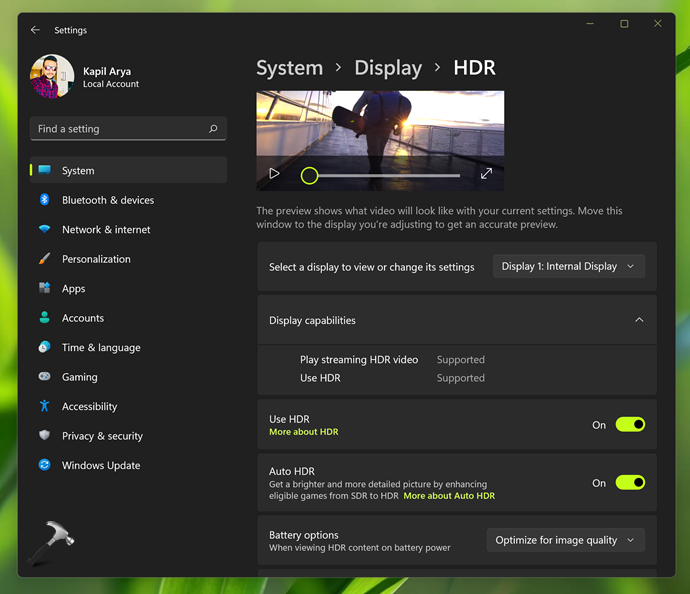Viewport: 690px width, 594px height.
Task: Open the Privacy & security section
Action: (101, 436)
